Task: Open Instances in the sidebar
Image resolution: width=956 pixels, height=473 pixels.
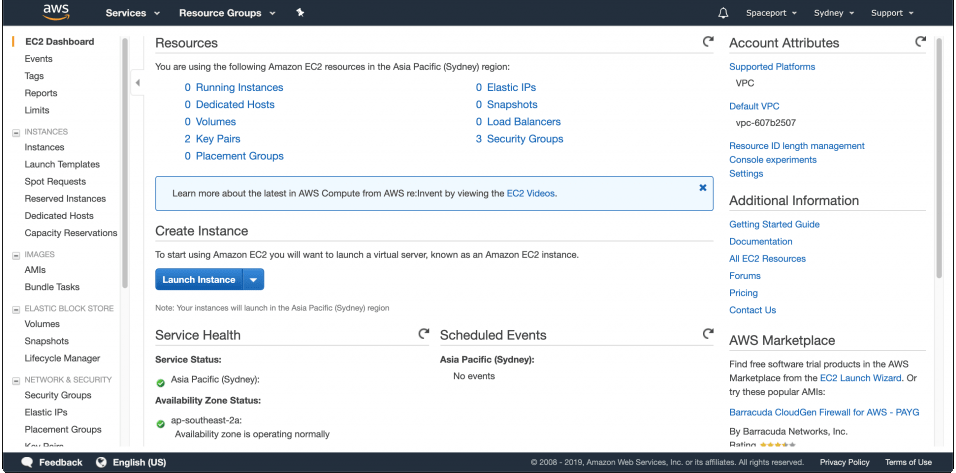Action: point(44,147)
